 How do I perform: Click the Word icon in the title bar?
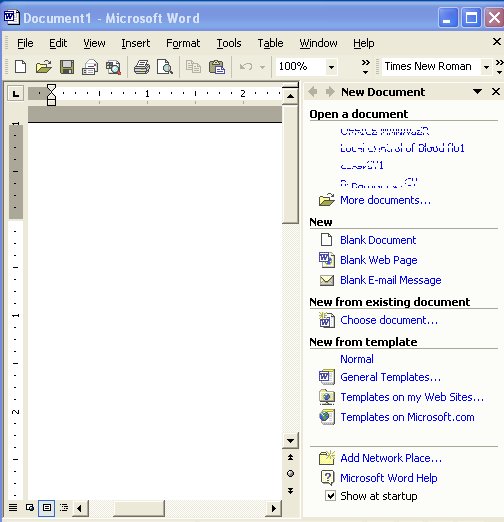(x=12, y=17)
